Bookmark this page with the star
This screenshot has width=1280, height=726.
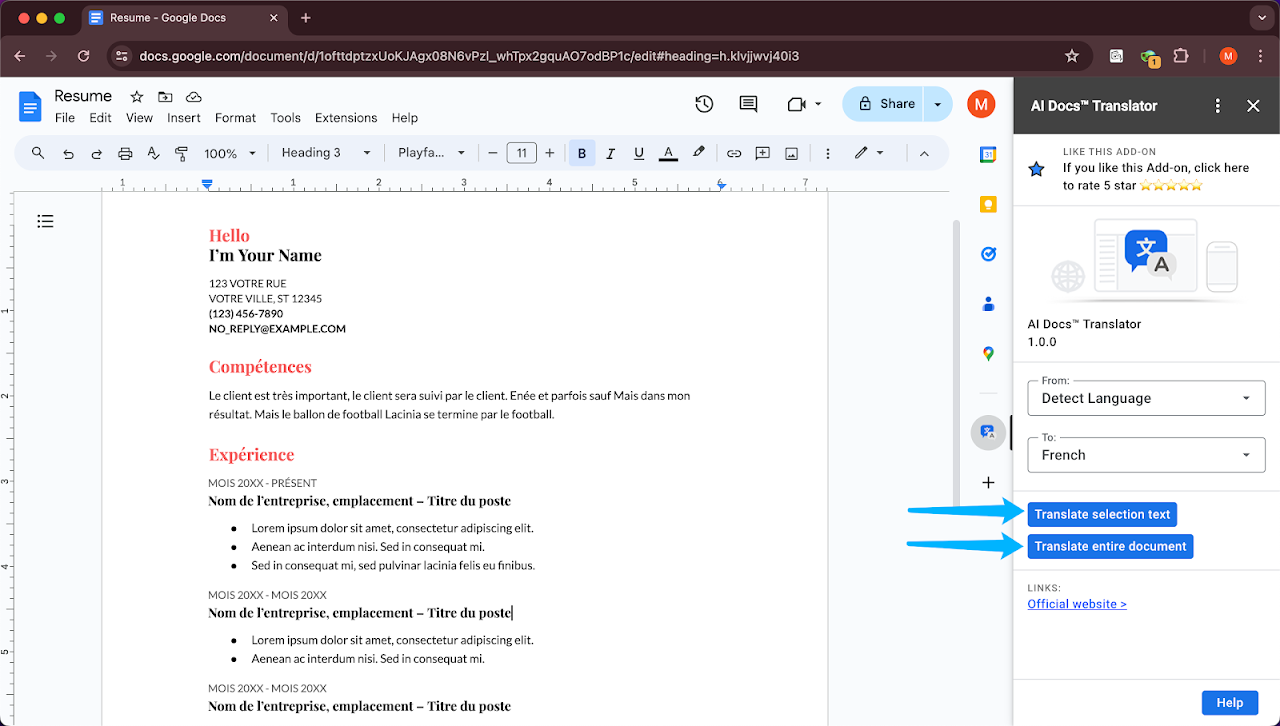(x=1072, y=56)
